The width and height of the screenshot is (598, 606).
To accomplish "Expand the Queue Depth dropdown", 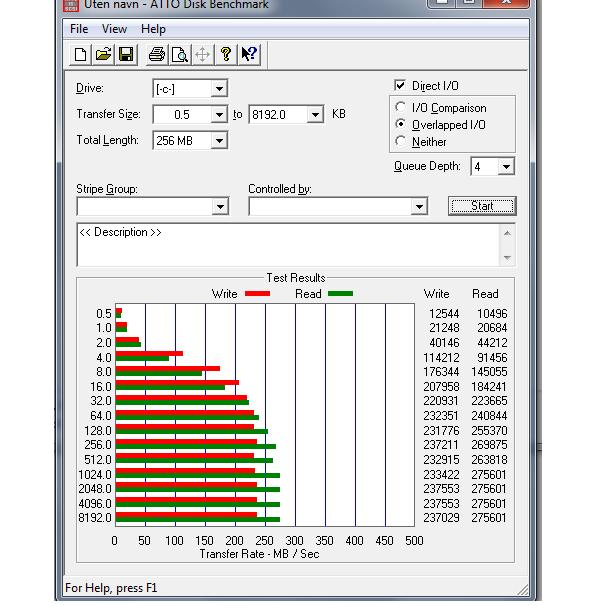I will coord(506,167).
